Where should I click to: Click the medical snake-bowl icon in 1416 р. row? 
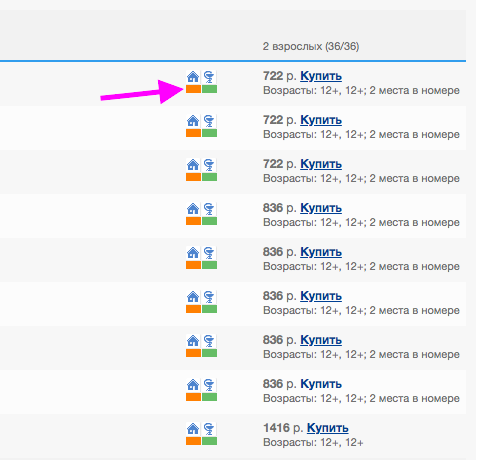pyautogui.click(x=209, y=429)
